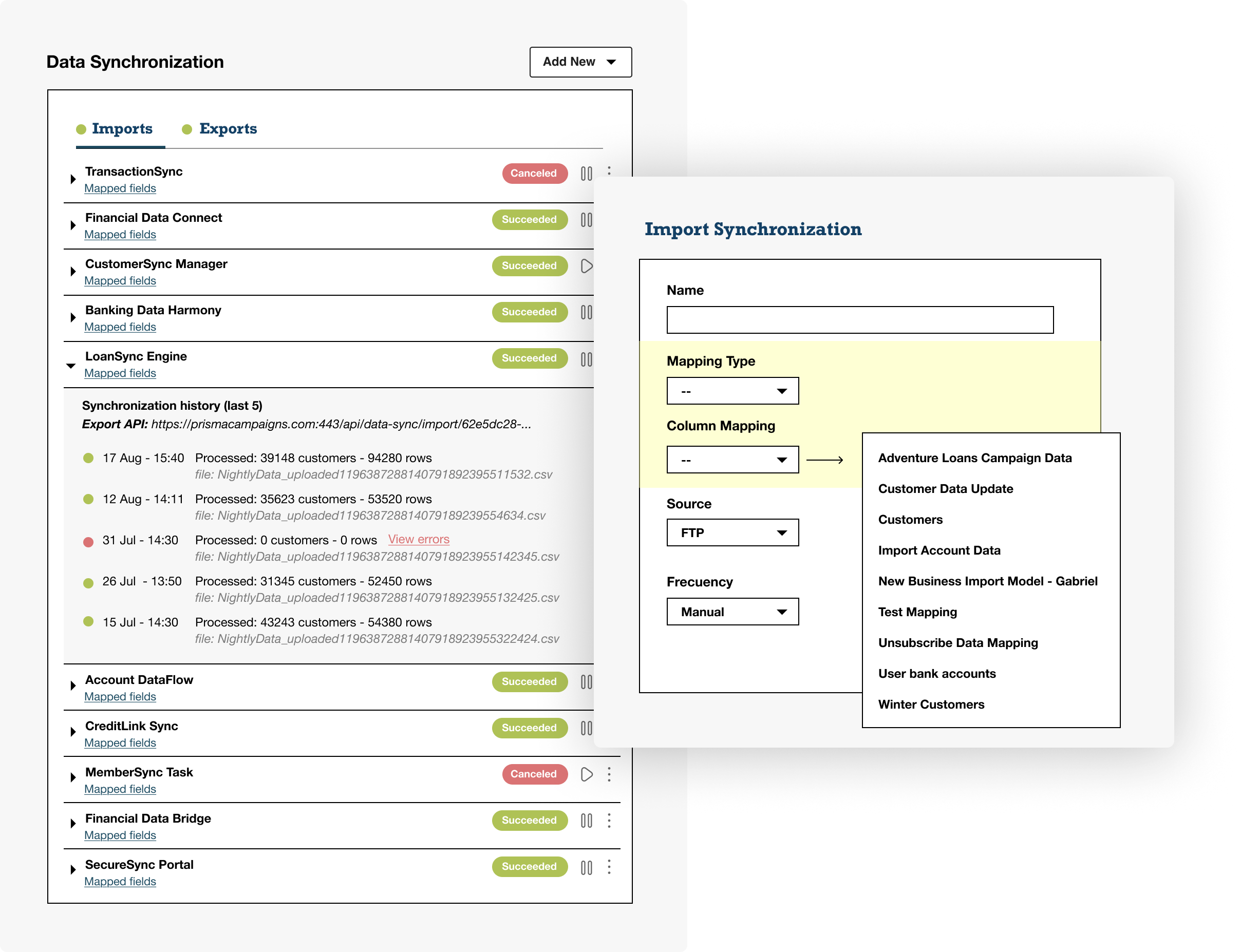This screenshot has height=952, width=1240.
Task: Click the Succeeded badge on LoanSync Engine
Action: coord(529,358)
